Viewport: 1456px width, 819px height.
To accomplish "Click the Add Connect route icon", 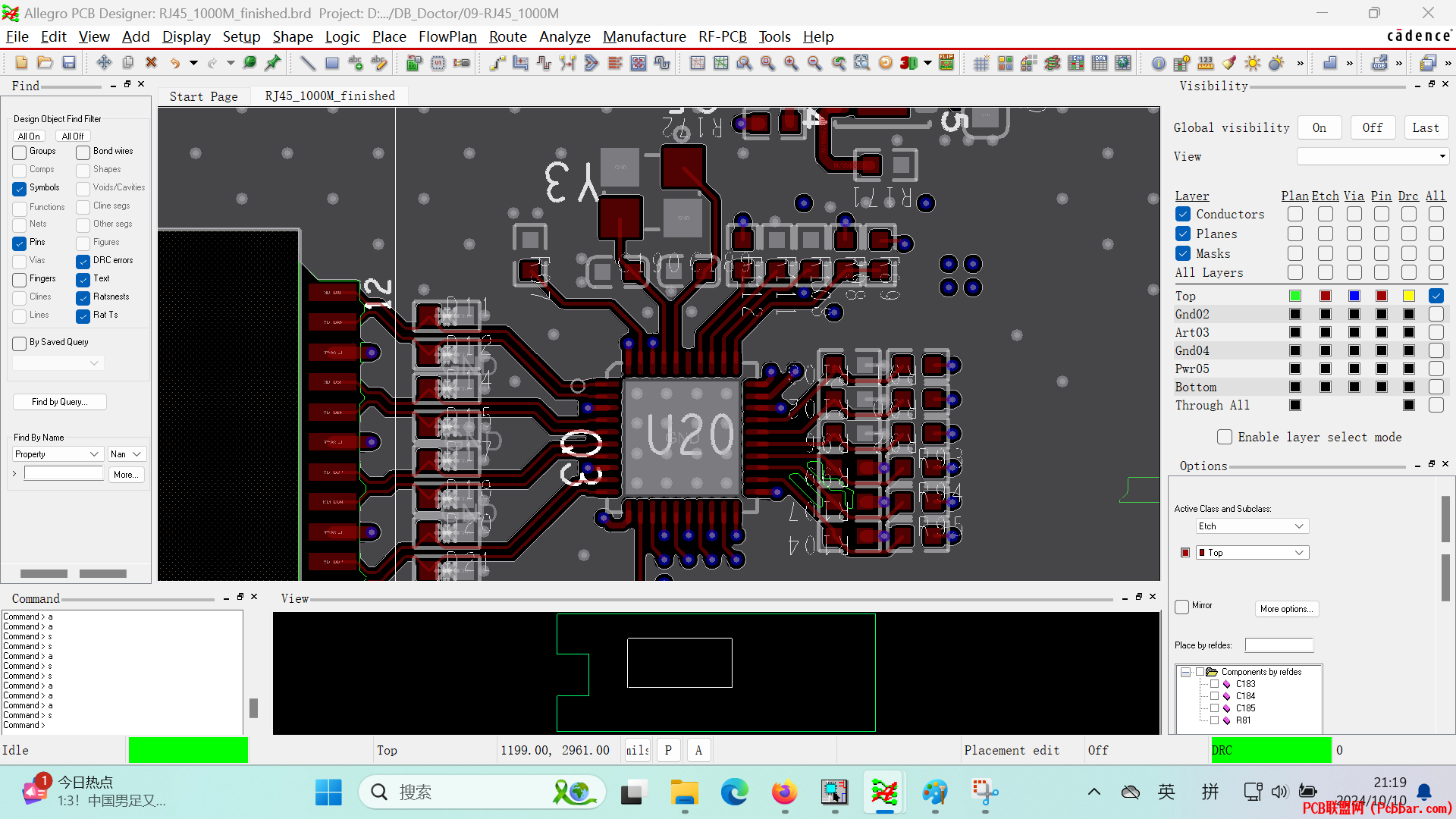I will pos(497,63).
